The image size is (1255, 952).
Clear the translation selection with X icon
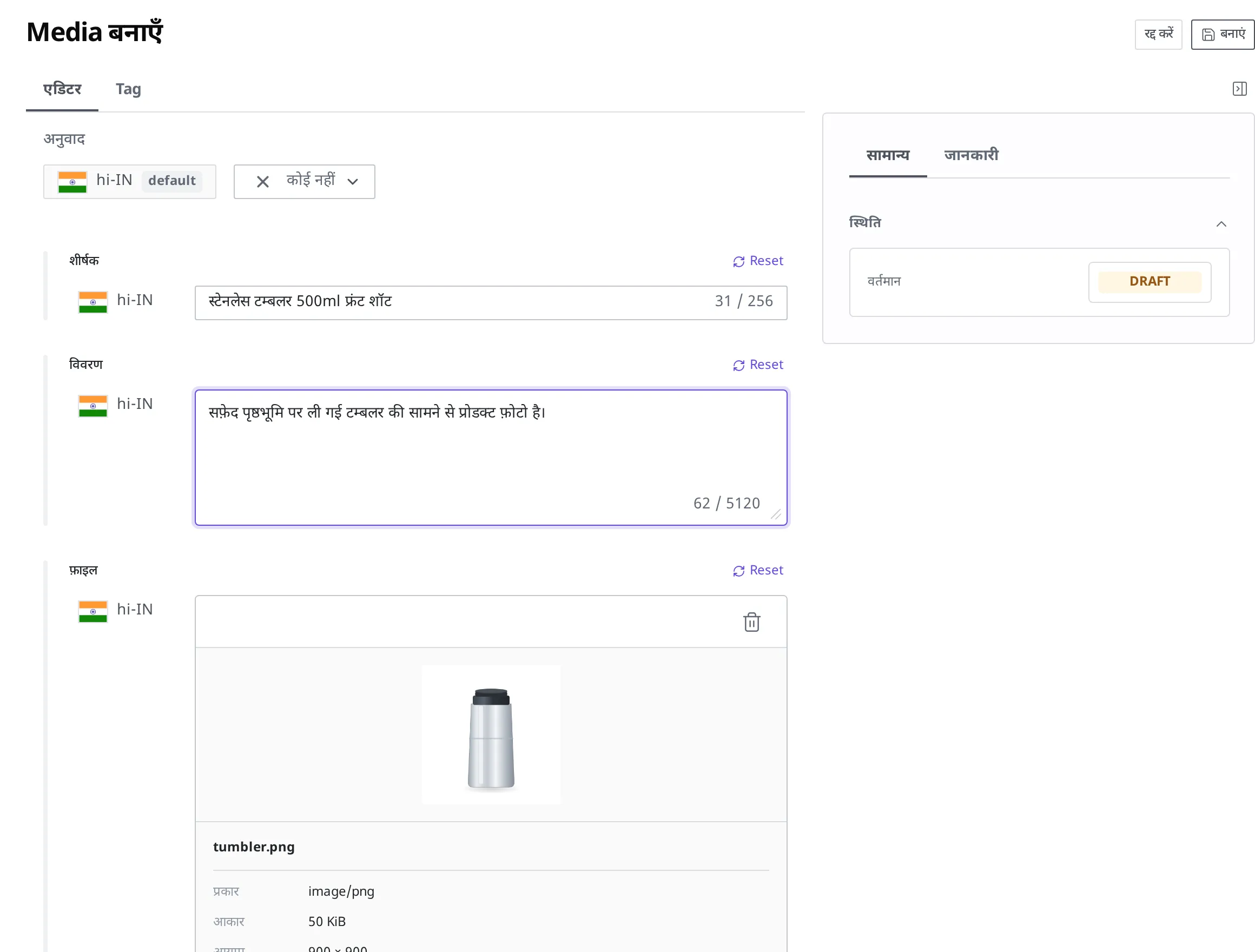coord(262,182)
